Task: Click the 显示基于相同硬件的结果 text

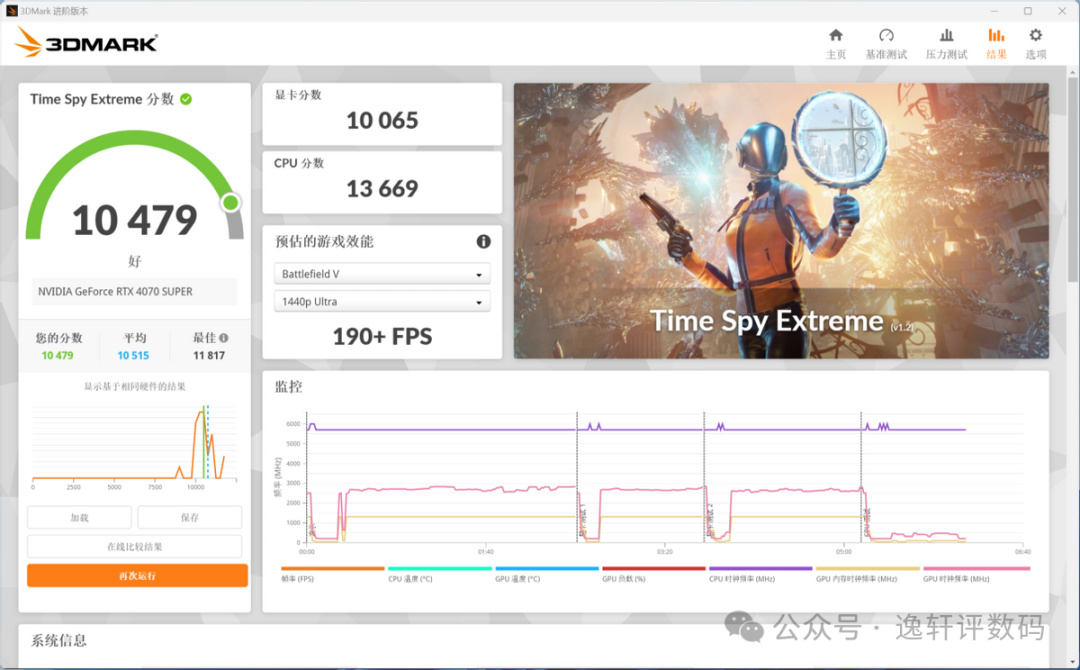Action: (x=134, y=386)
